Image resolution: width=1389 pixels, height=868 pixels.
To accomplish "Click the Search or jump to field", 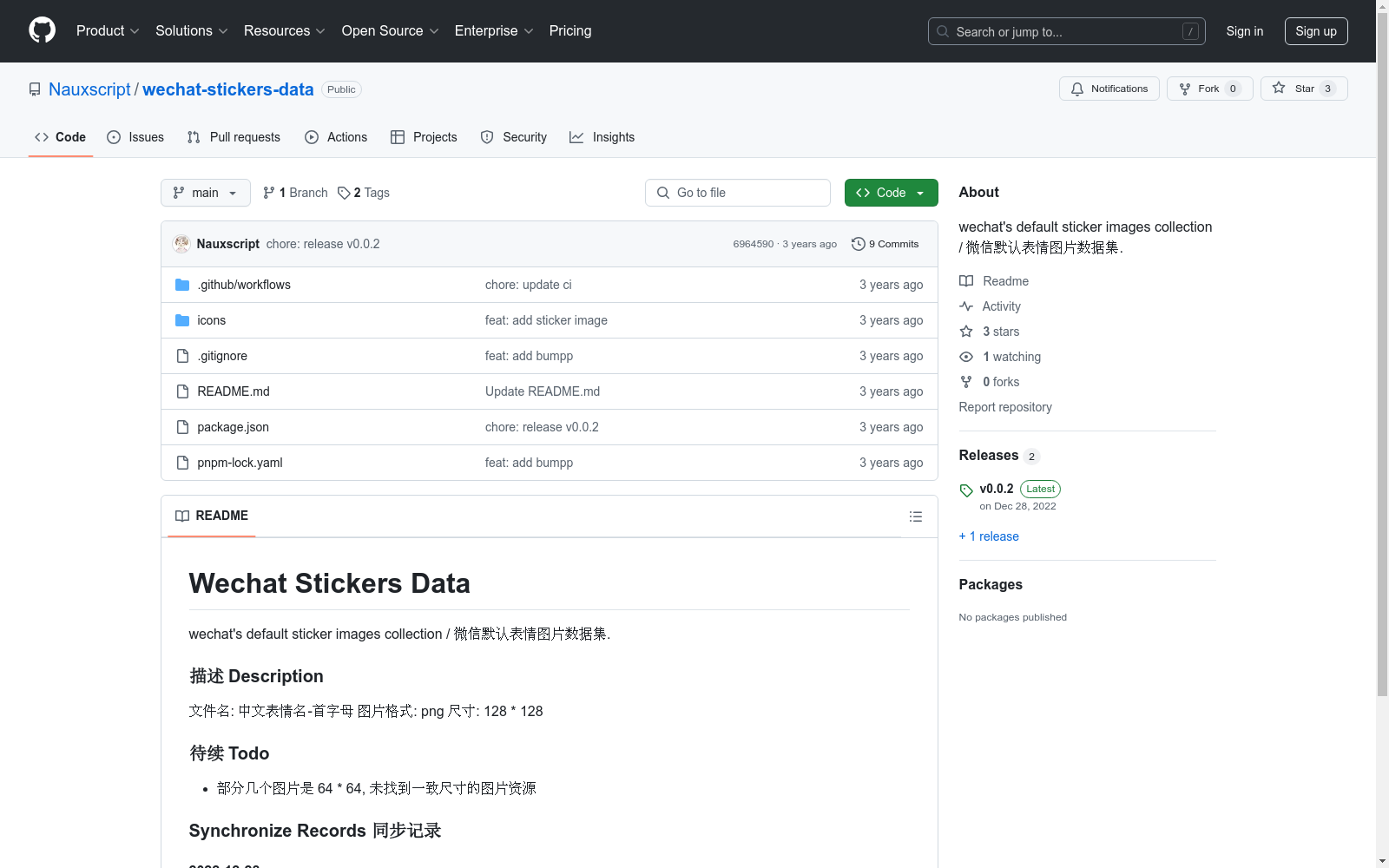I will coord(1067,31).
